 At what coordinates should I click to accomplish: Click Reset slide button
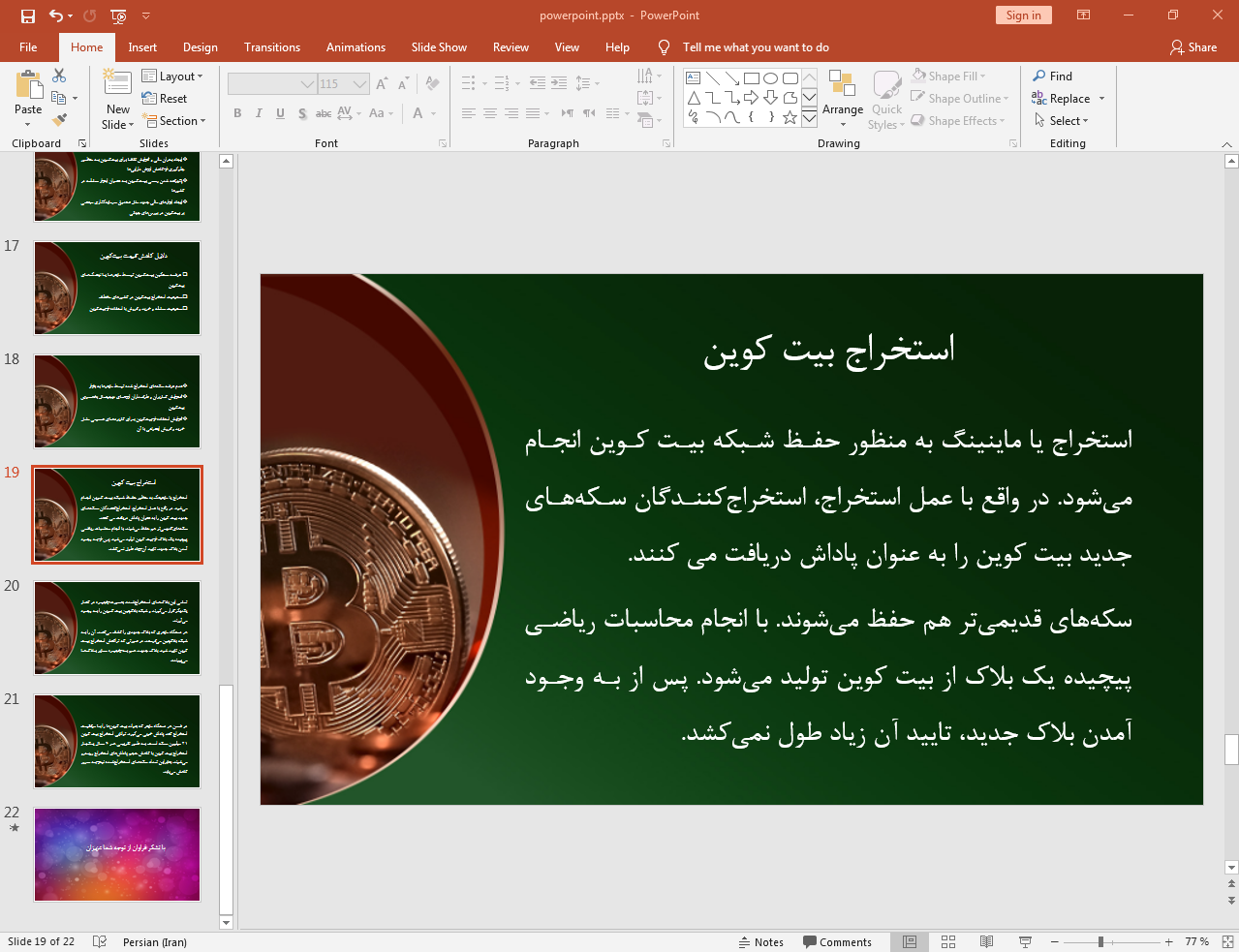coord(165,98)
